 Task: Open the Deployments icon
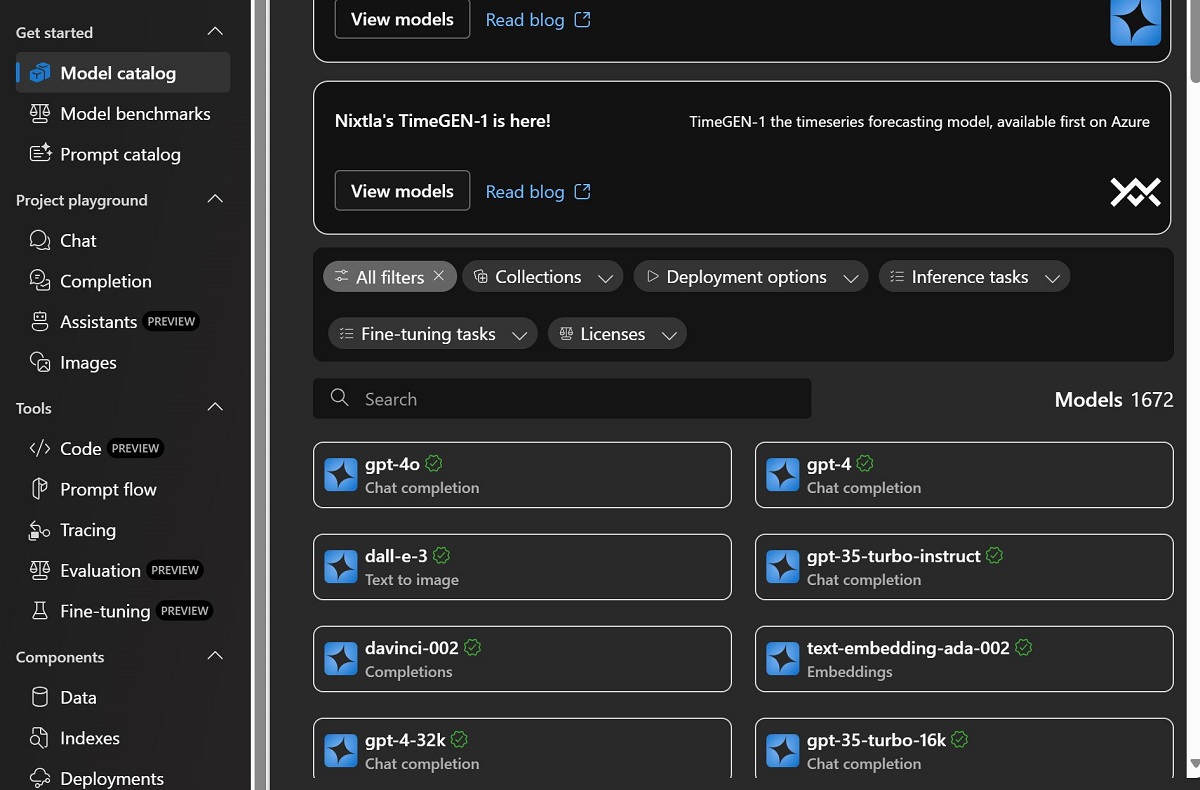[40, 778]
